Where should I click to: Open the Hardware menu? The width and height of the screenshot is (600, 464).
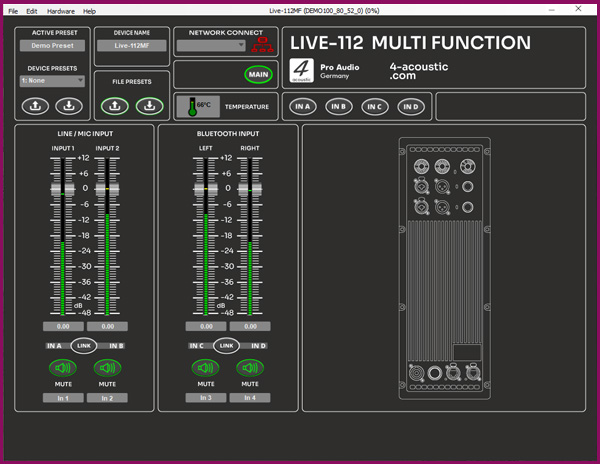point(61,10)
